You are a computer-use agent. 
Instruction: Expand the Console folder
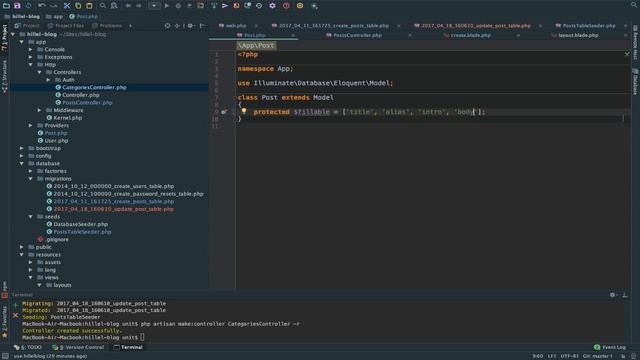31,49
